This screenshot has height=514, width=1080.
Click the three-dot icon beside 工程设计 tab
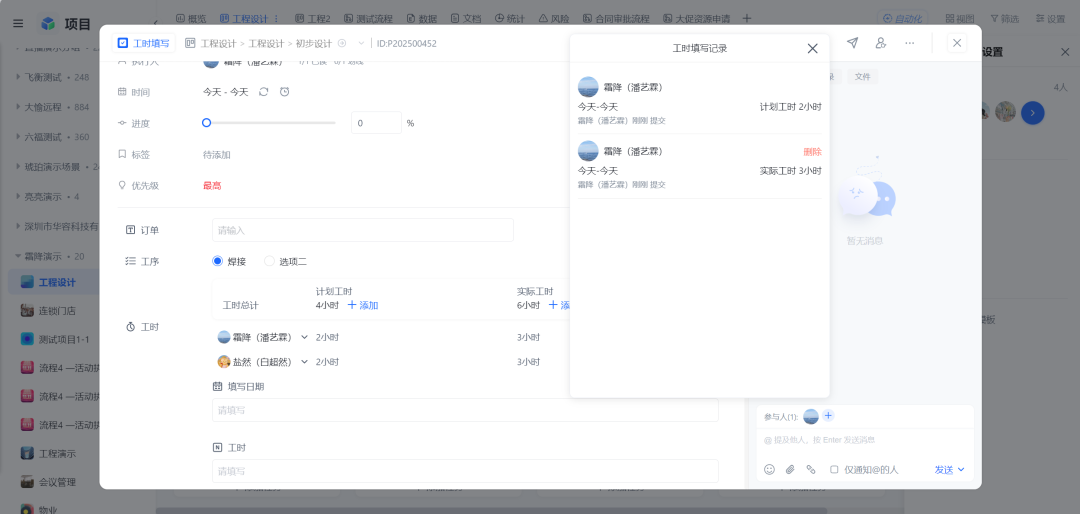276,19
